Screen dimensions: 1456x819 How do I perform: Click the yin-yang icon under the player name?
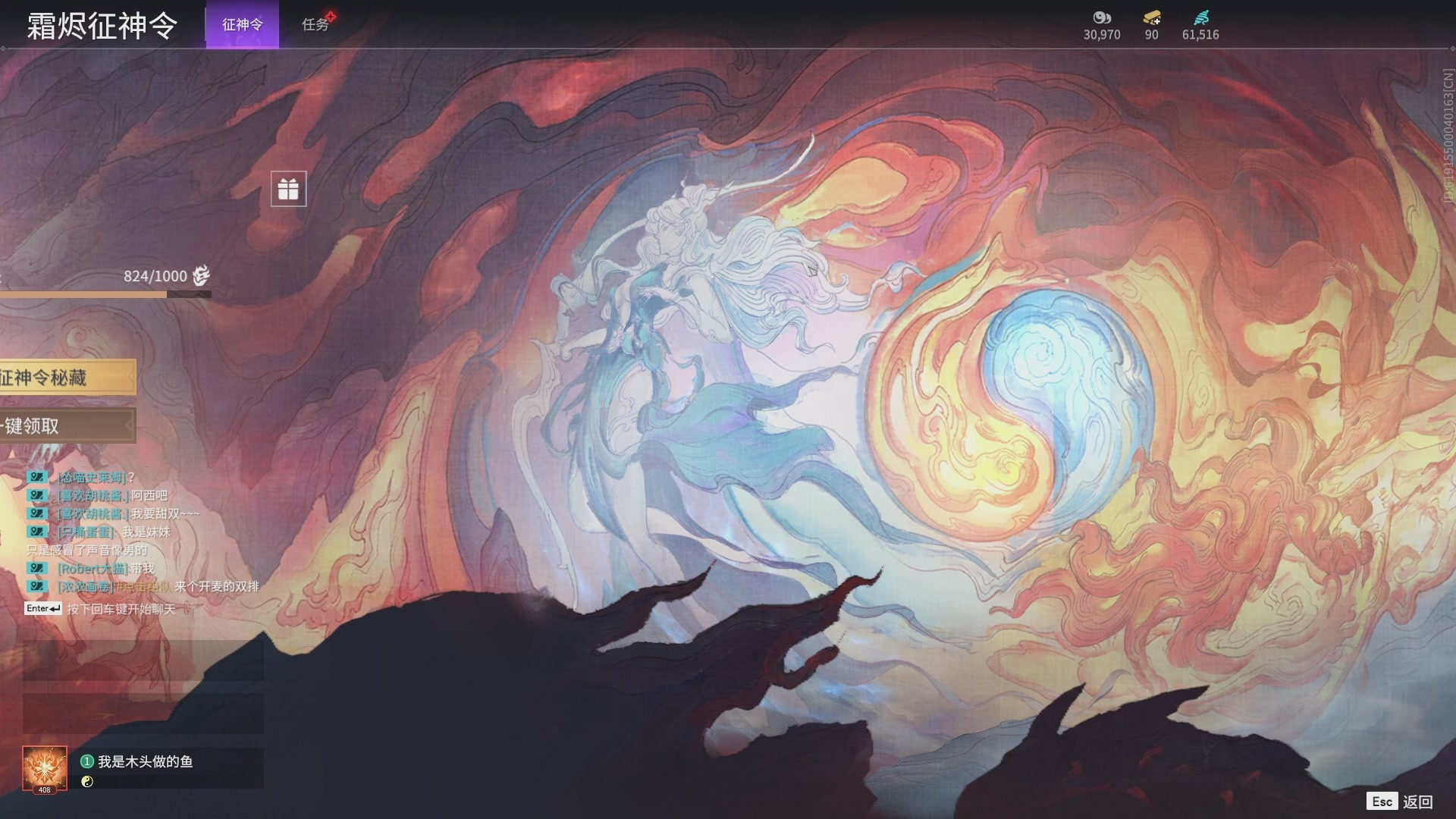pyautogui.click(x=87, y=782)
